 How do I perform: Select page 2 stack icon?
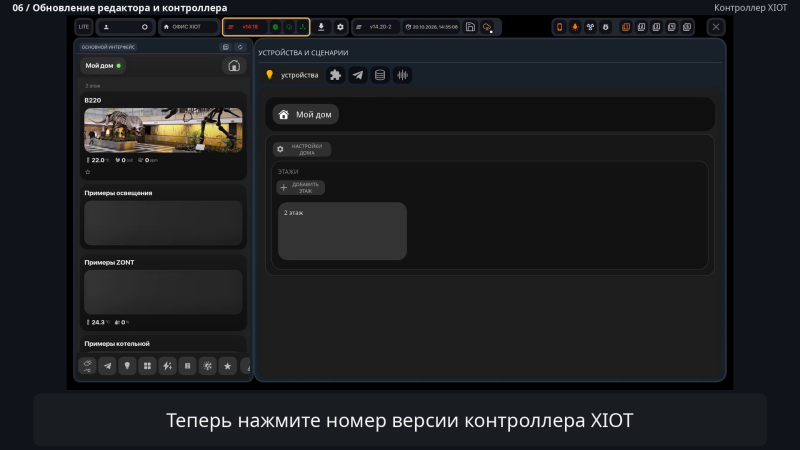641,27
